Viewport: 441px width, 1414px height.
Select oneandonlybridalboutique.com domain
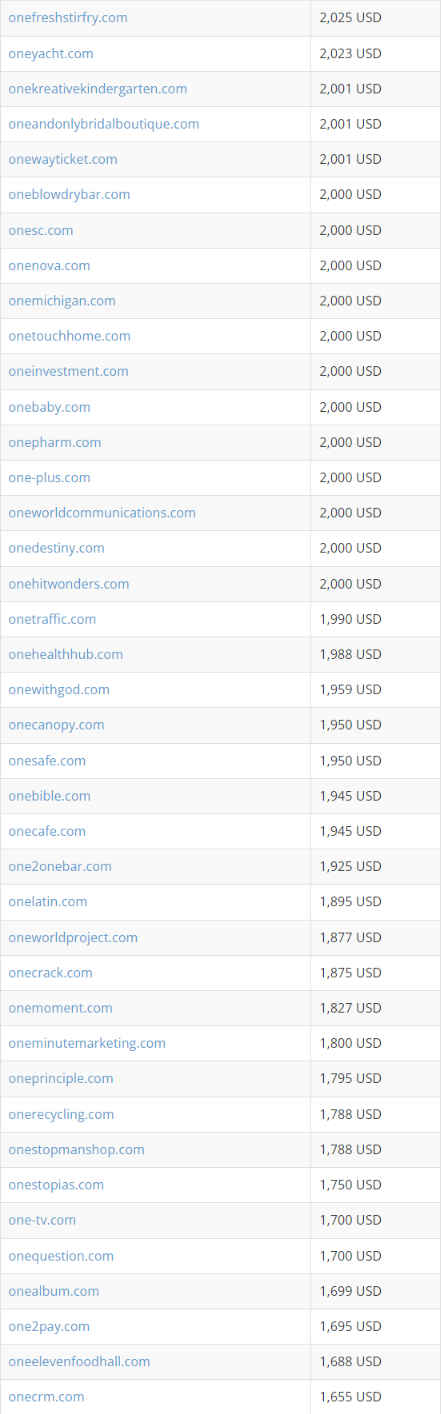tap(103, 124)
